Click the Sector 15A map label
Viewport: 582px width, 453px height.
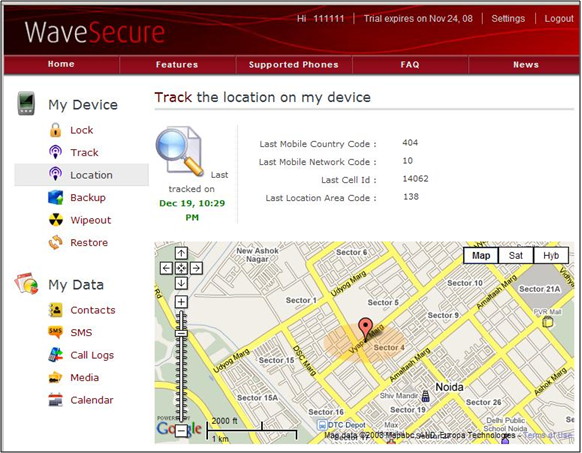pyautogui.click(x=257, y=398)
